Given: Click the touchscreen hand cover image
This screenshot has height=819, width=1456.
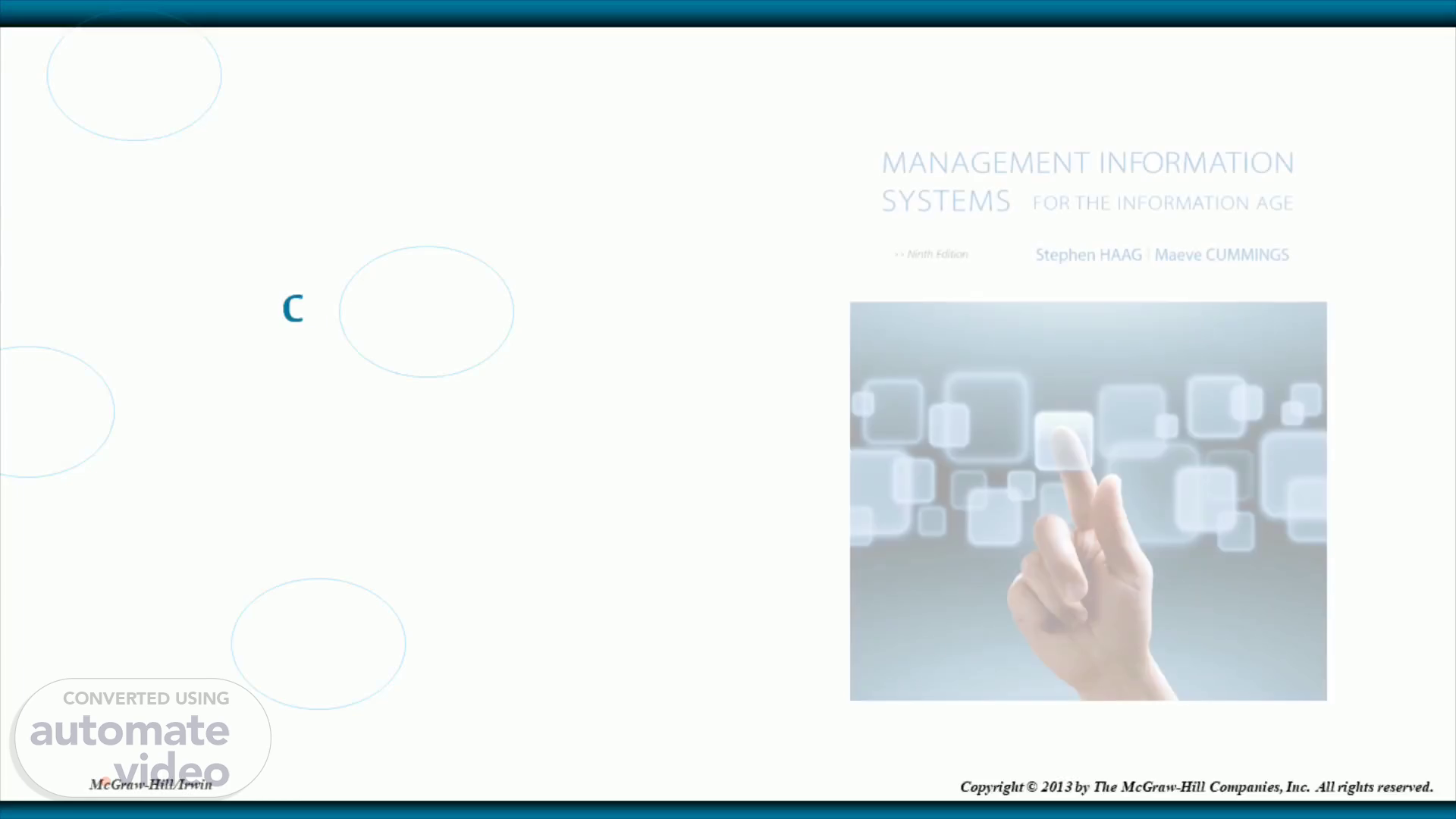Looking at the screenshot, I should 1088,501.
